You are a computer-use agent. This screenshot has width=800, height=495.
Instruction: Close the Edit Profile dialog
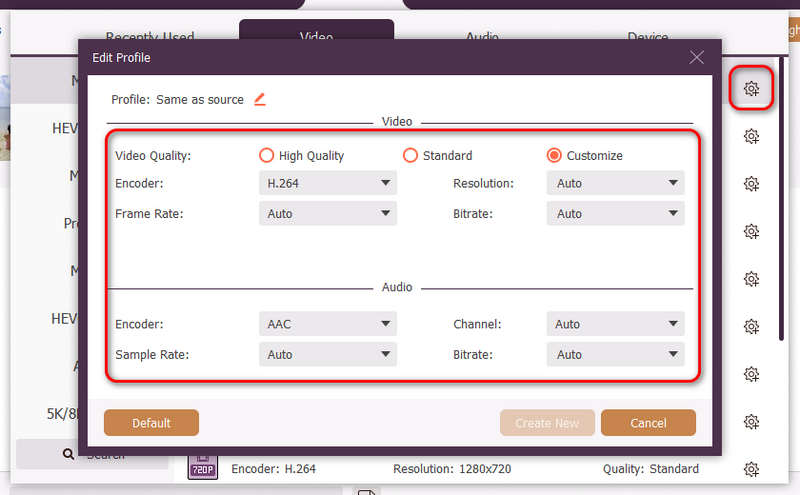[697, 58]
